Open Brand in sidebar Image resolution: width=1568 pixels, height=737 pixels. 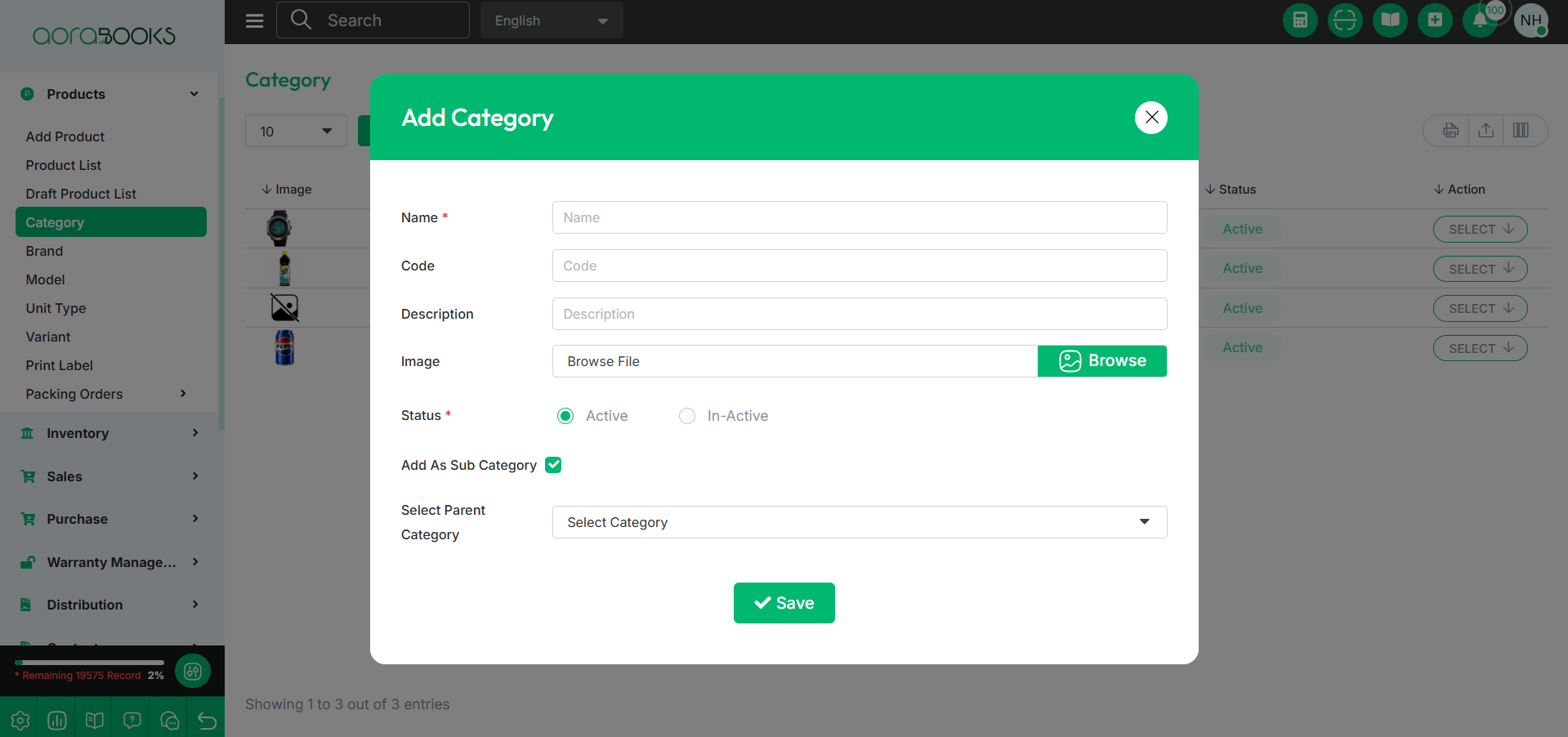point(44,251)
